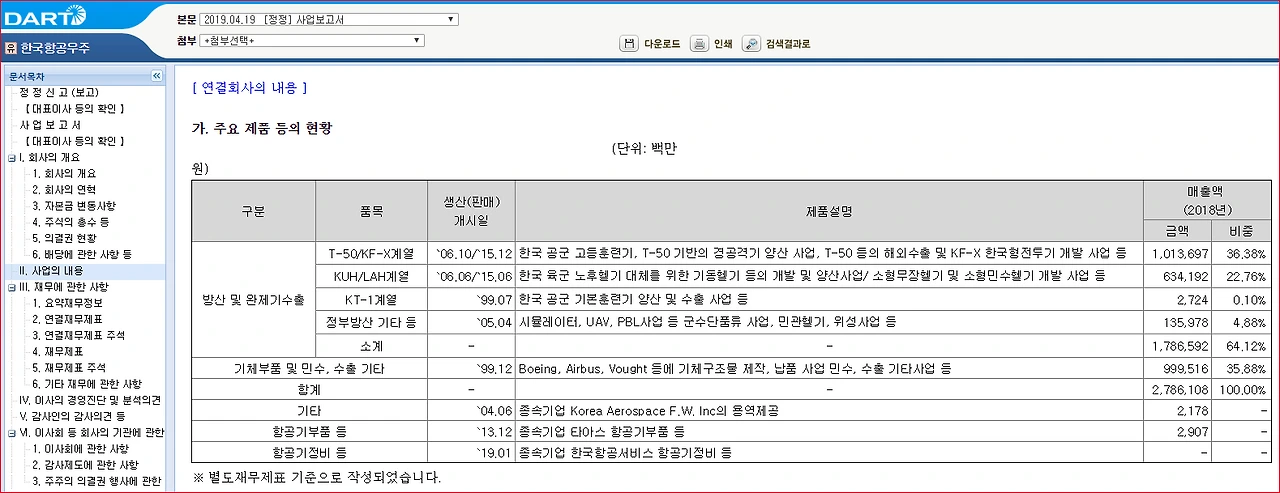Click the total amount 2,786,108
The image size is (1280, 493).
coord(1181,391)
